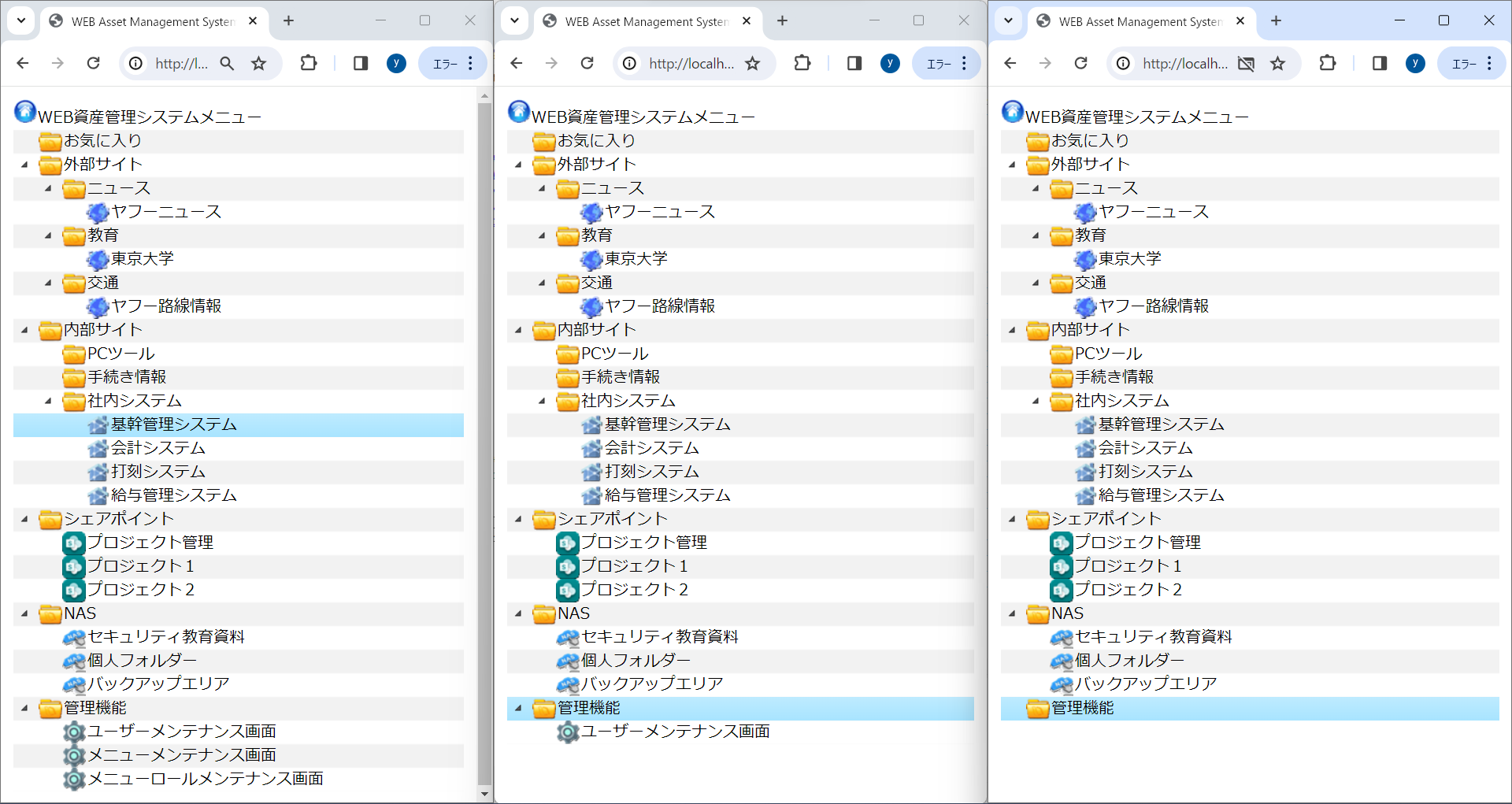This screenshot has height=804, width=1512.
Task: Click the crossed-out icon in right window's address bar
Action: coord(1246,64)
